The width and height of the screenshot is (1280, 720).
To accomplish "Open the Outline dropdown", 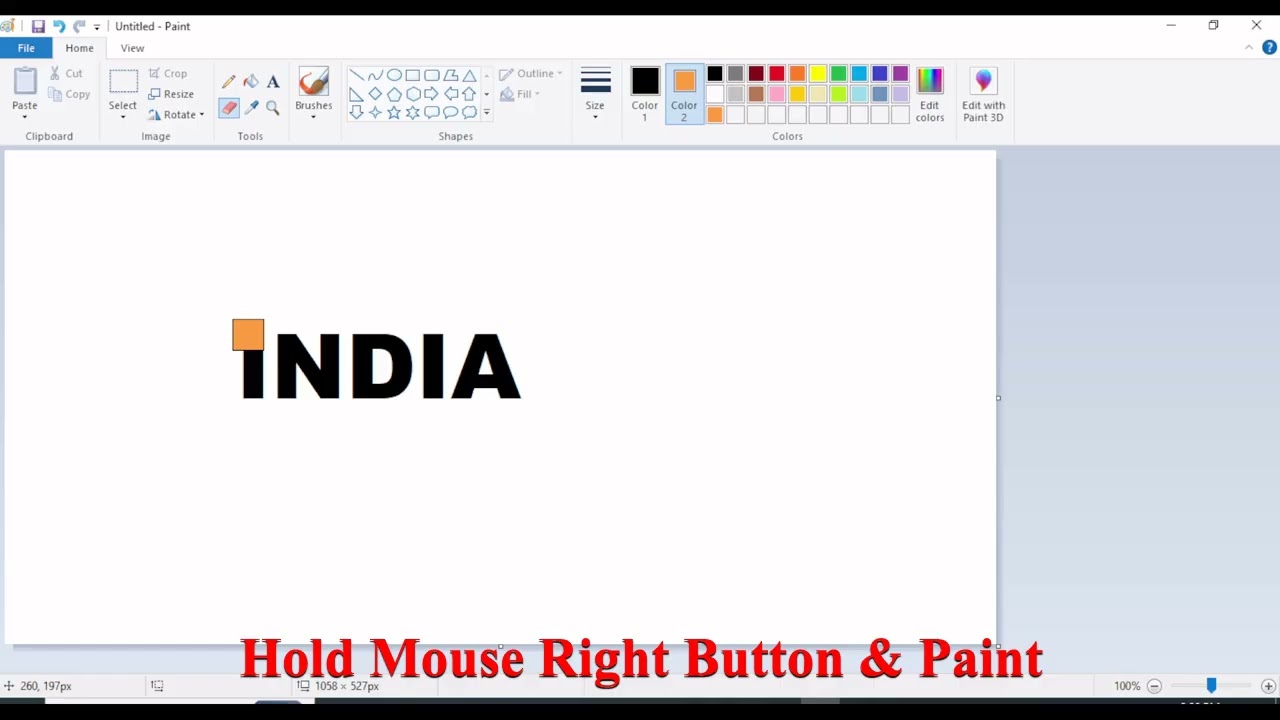I will 531,74.
